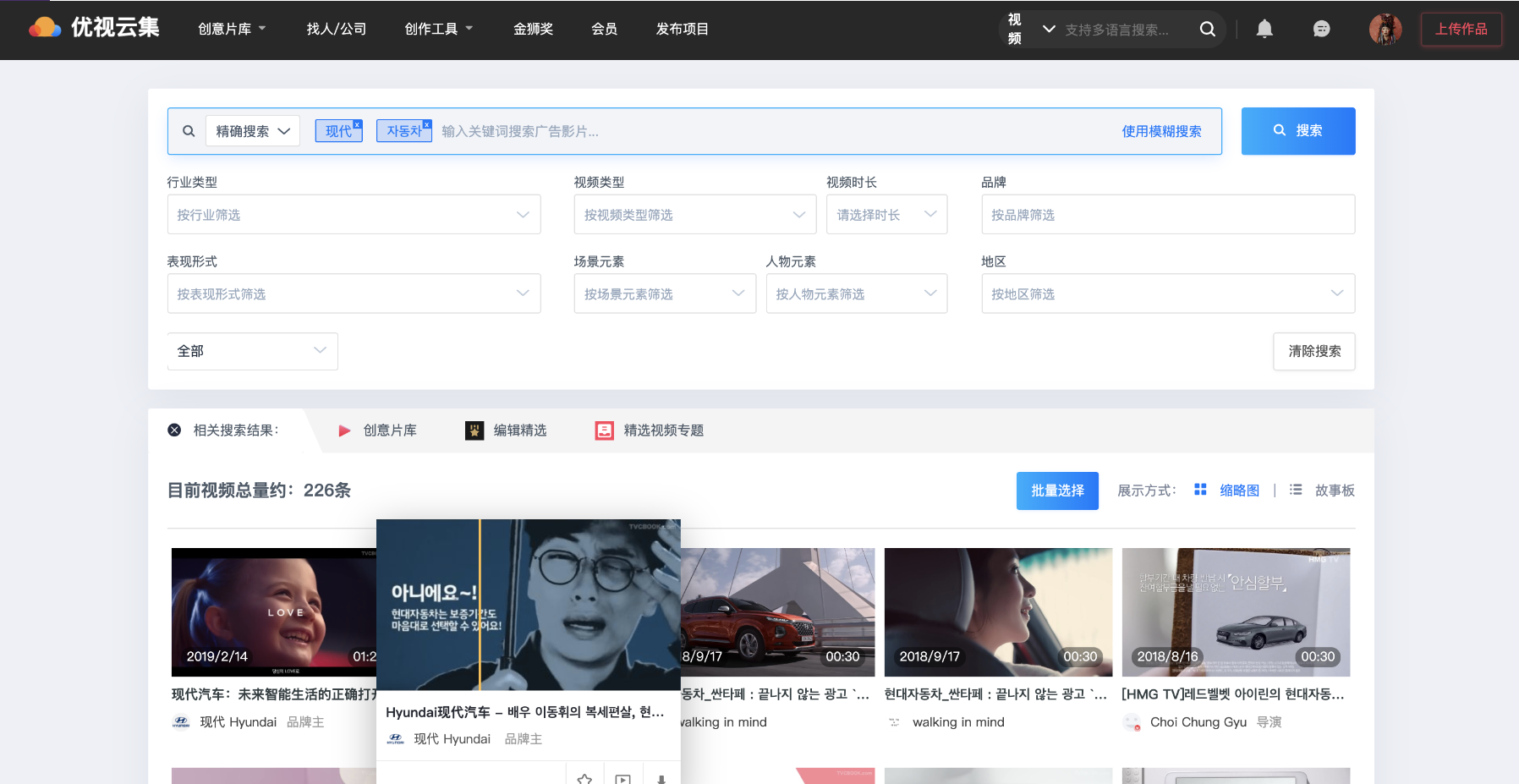Click the 优视云集 cloud logo

[94, 28]
